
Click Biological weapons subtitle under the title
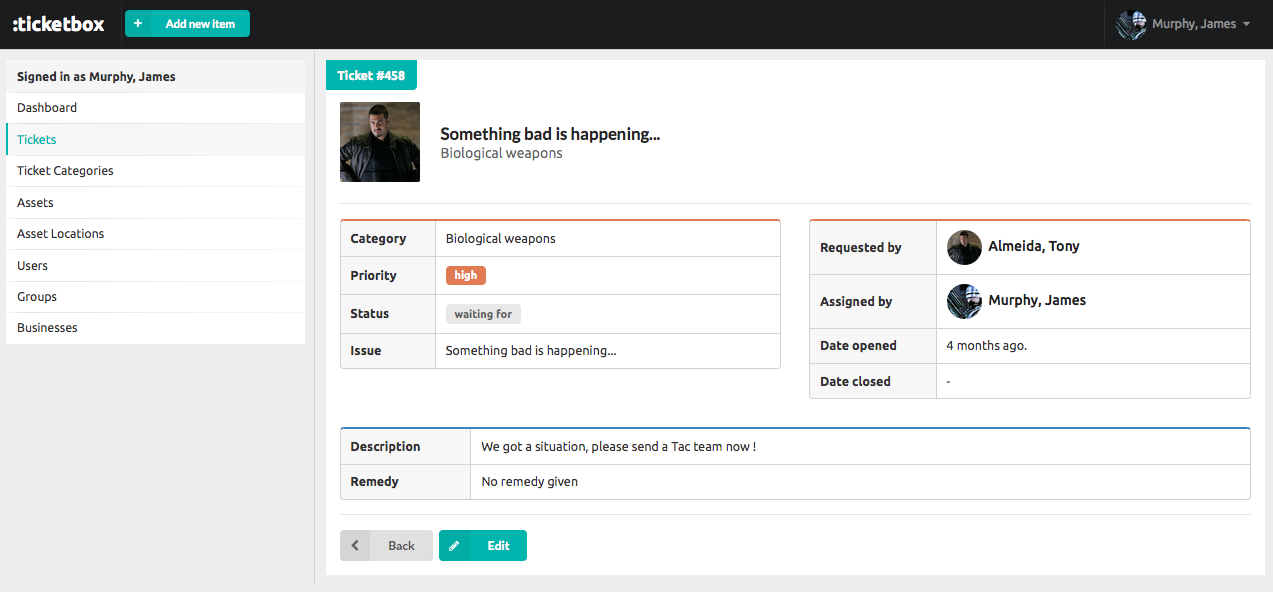[501, 153]
